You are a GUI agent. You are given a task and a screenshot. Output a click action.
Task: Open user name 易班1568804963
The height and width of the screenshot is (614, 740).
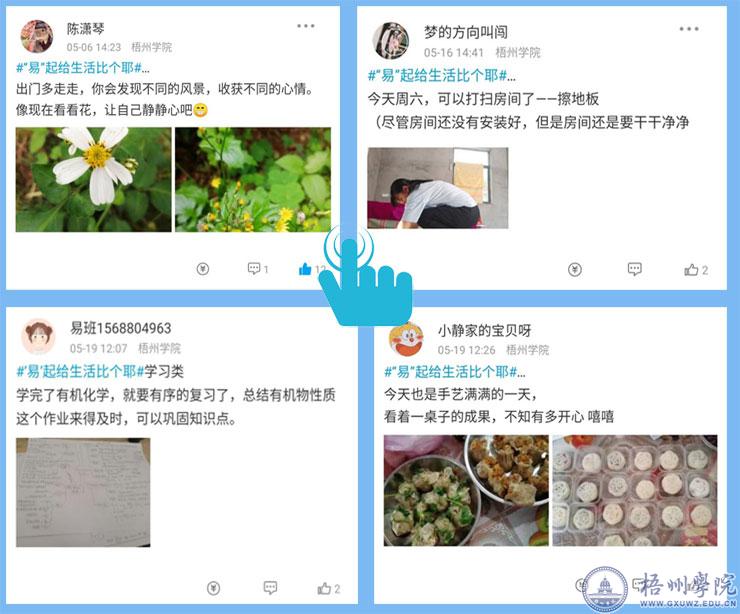(121, 328)
